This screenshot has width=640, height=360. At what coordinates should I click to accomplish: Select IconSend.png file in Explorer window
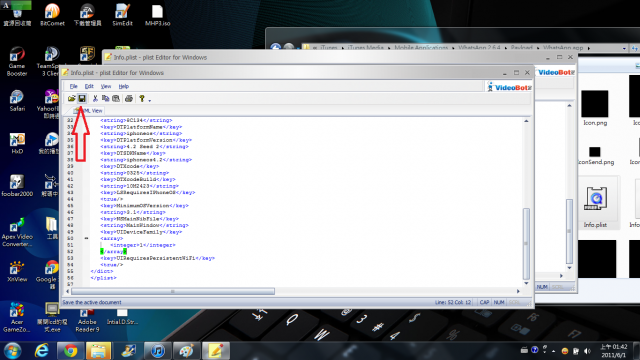point(595,156)
